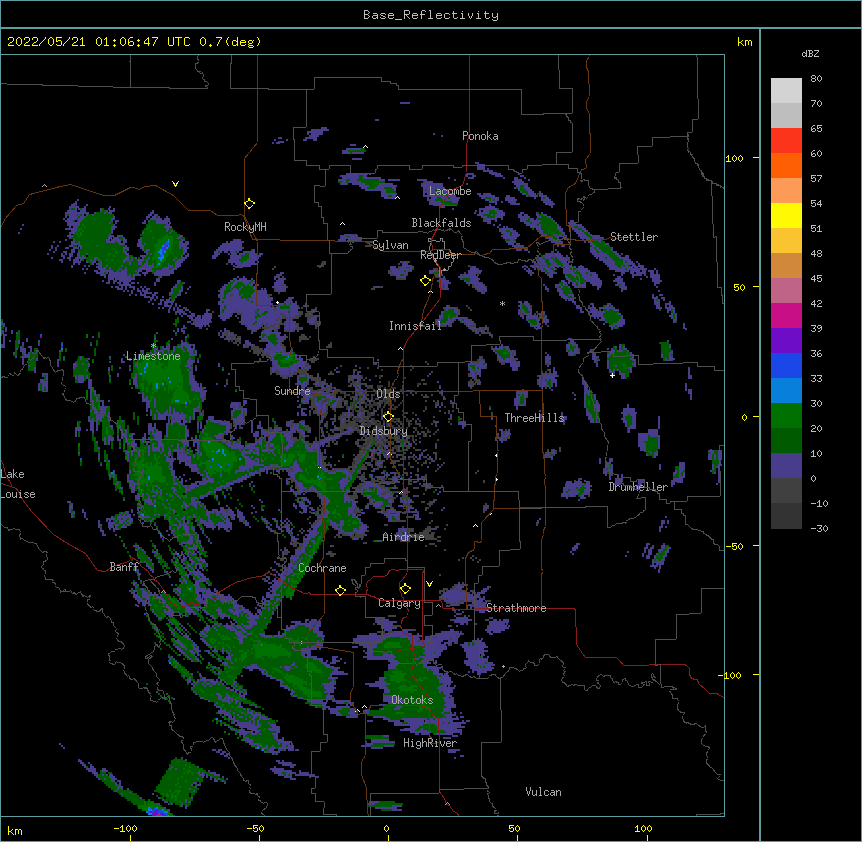
Task: Pick the slate purple 10 dBZ legend swatch
Action: (x=786, y=466)
